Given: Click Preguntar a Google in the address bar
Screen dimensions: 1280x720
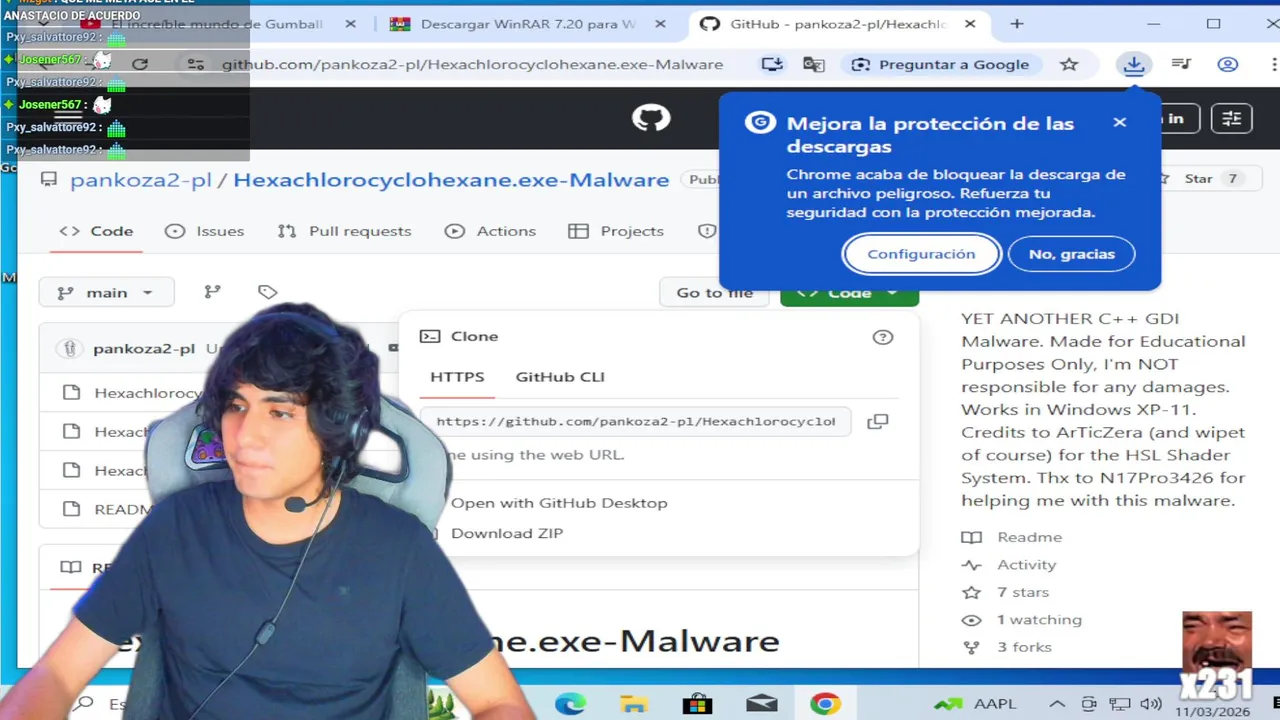Looking at the screenshot, I should [x=940, y=64].
